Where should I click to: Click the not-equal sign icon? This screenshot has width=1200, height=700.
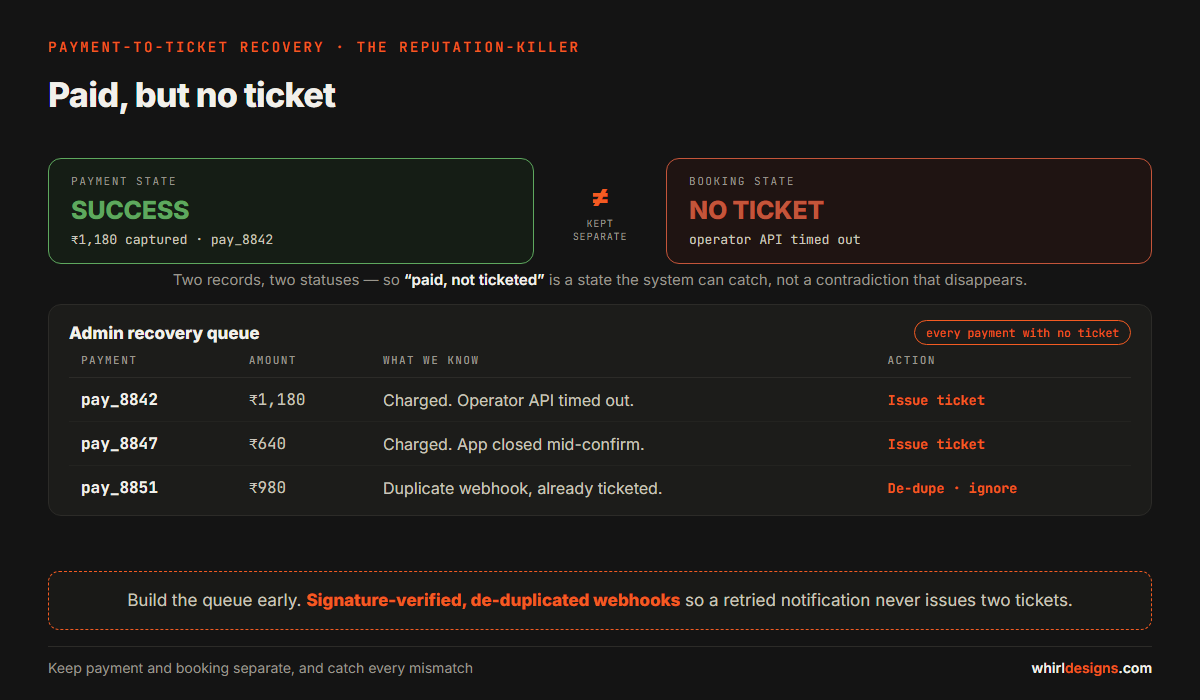pyautogui.click(x=600, y=198)
